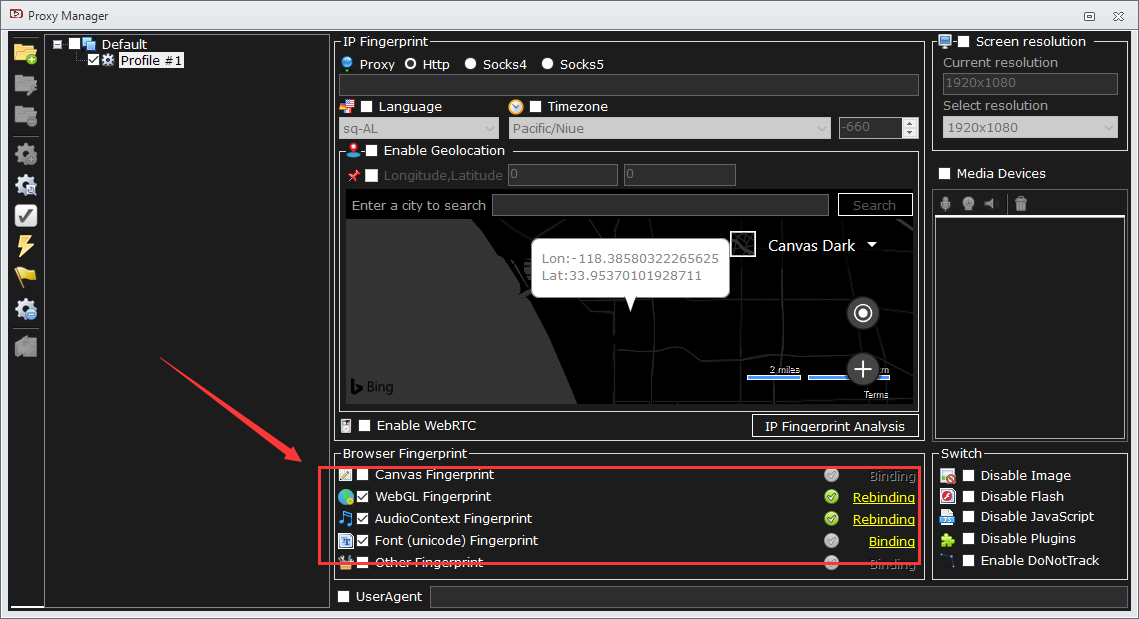
Task: Click the map locate-me target button
Action: pos(862,313)
